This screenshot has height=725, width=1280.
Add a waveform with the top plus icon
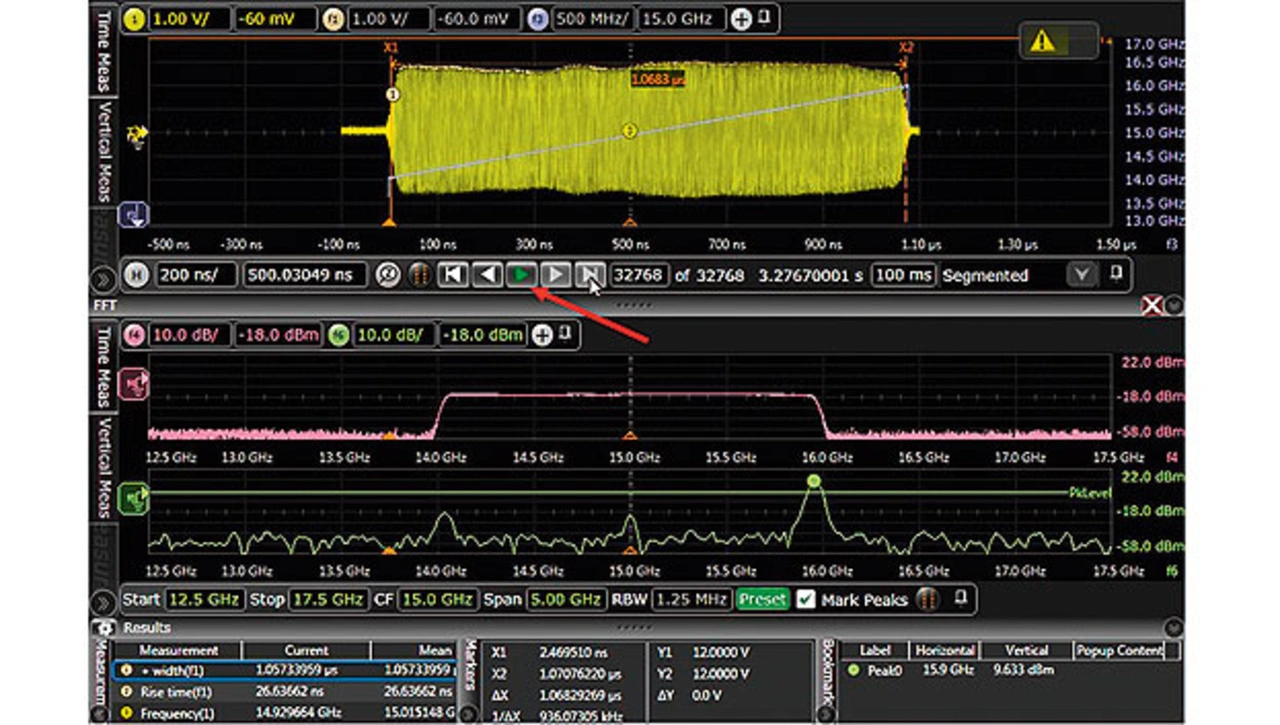pos(740,19)
